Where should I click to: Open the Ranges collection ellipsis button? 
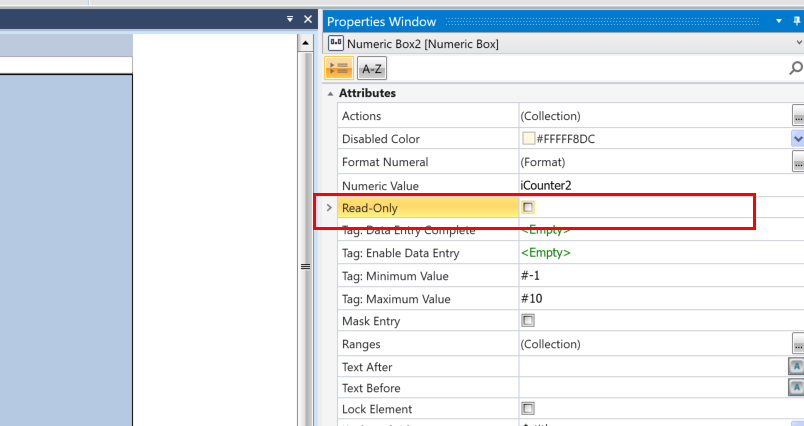click(798, 344)
